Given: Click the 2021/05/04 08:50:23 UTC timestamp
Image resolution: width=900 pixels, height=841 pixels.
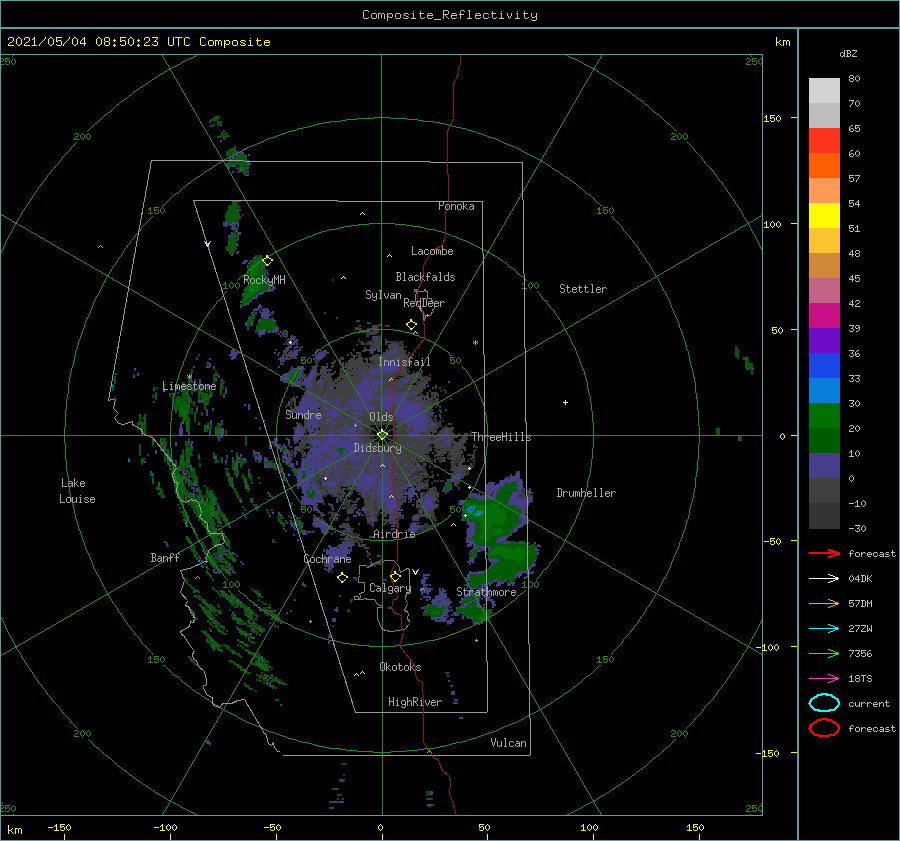Looking at the screenshot, I should click(x=87, y=42).
